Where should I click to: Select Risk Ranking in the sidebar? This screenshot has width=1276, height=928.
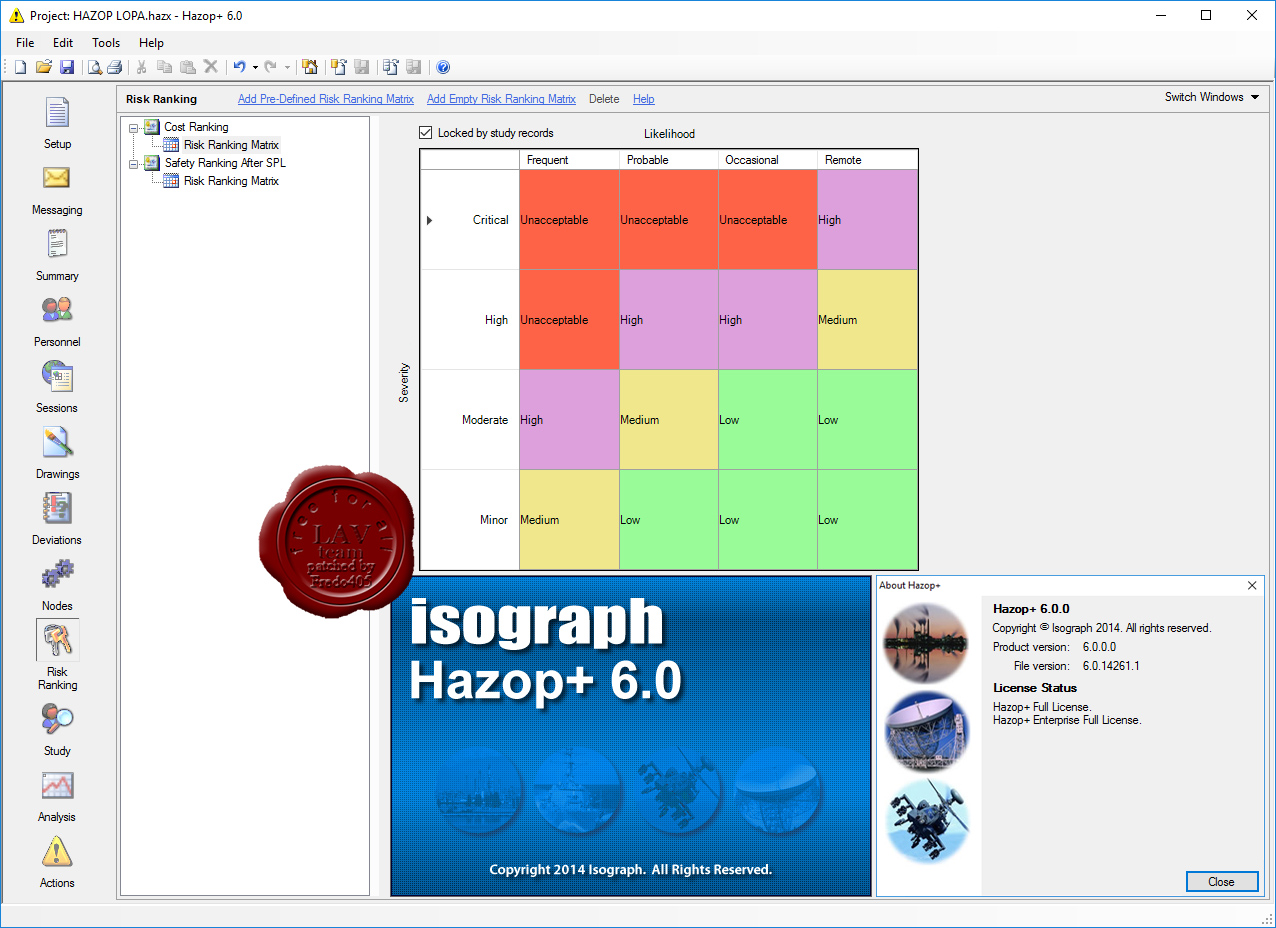tap(57, 656)
